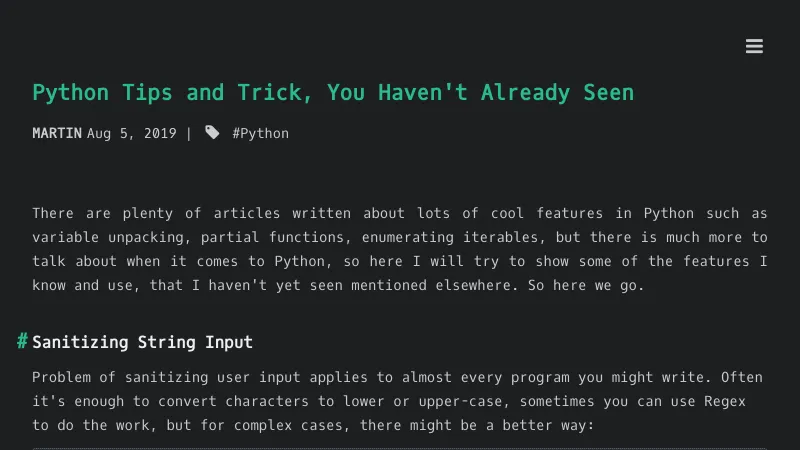Image resolution: width=800 pixels, height=450 pixels.
Task: Click the pipe separator after the date
Action: tap(189, 133)
